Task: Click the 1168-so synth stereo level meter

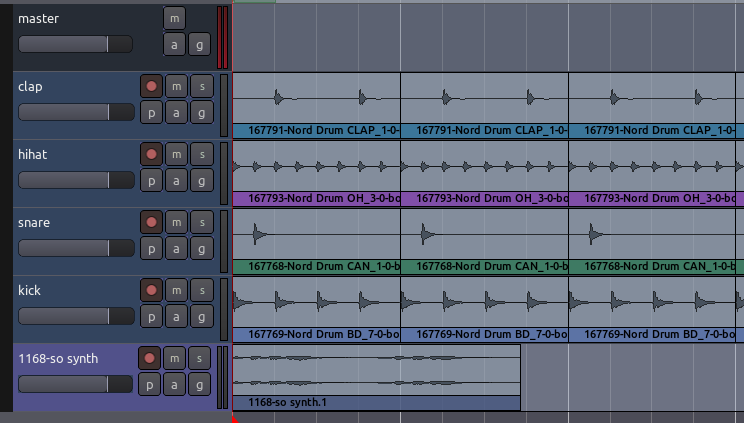Action: pyautogui.click(x=223, y=377)
